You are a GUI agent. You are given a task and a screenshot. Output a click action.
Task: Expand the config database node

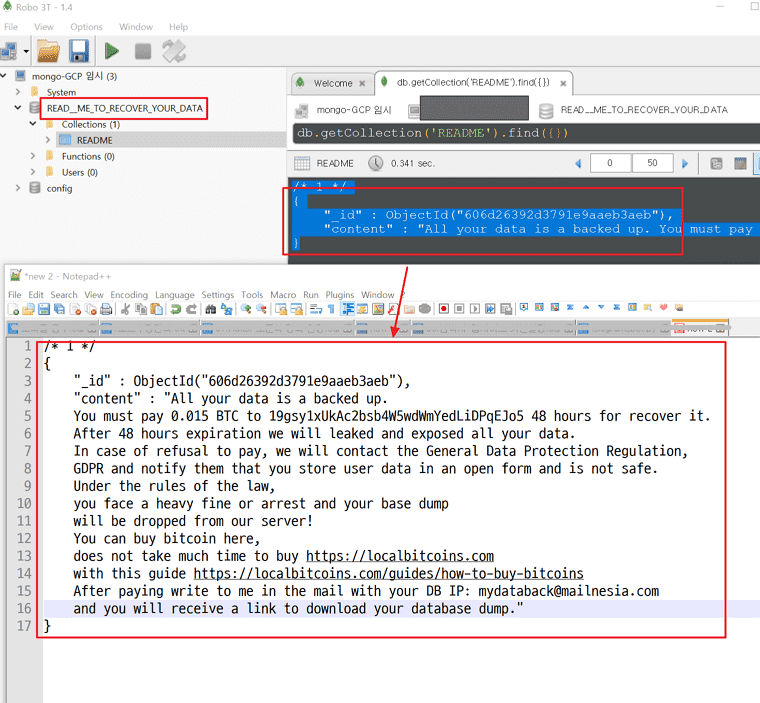tap(18, 188)
